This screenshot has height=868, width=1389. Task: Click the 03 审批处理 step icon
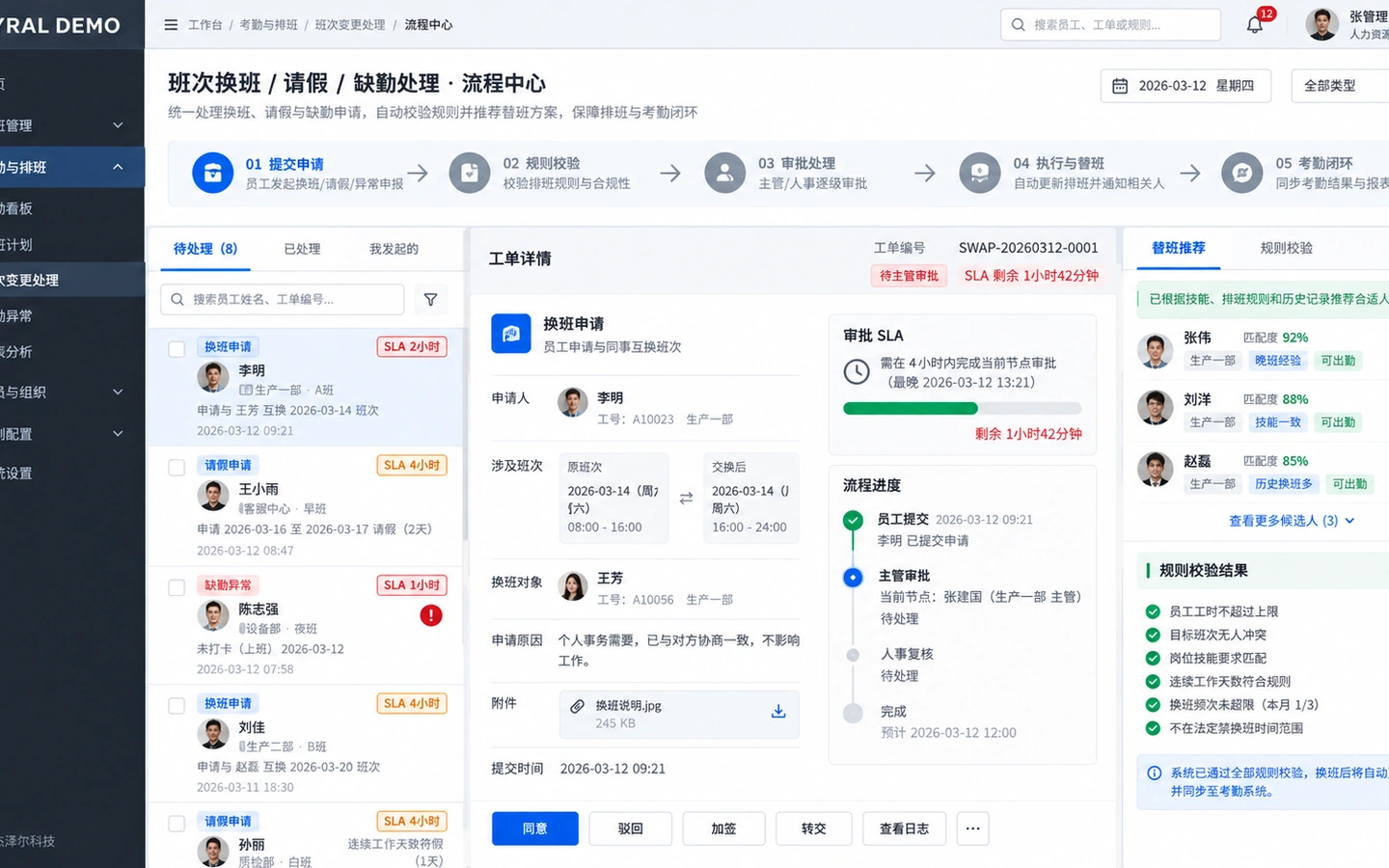(x=724, y=174)
